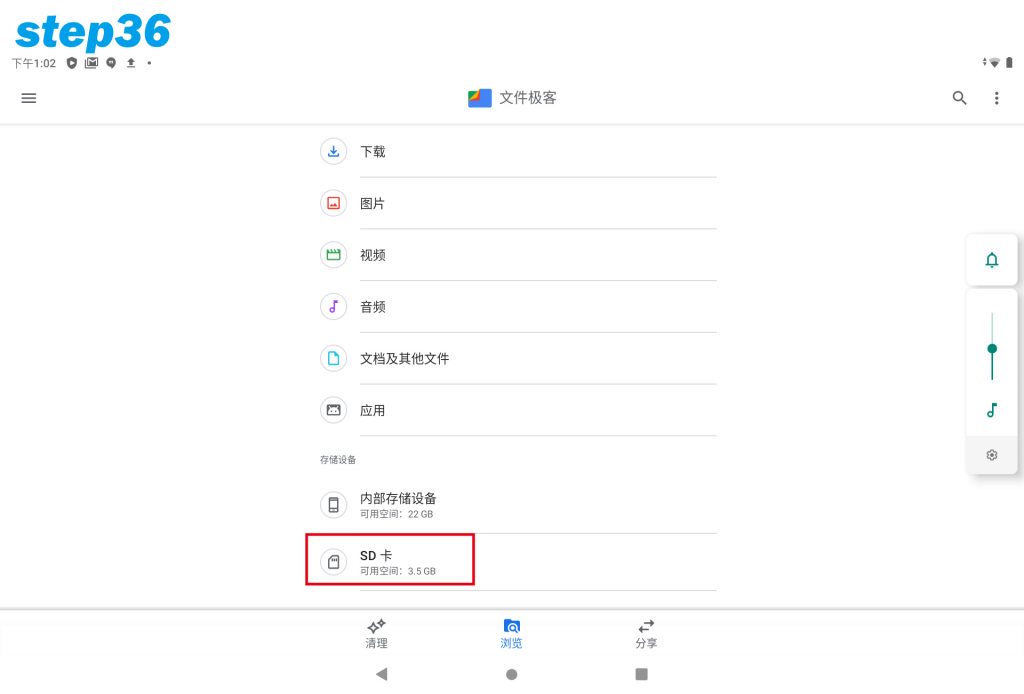Tap the 音频 audio note icon

point(333,306)
